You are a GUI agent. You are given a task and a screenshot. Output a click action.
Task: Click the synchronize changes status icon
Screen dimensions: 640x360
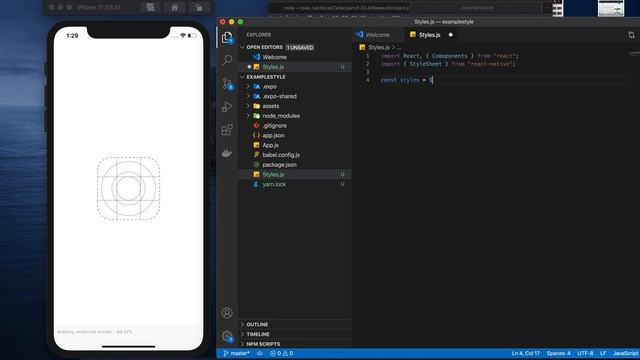click(260, 353)
